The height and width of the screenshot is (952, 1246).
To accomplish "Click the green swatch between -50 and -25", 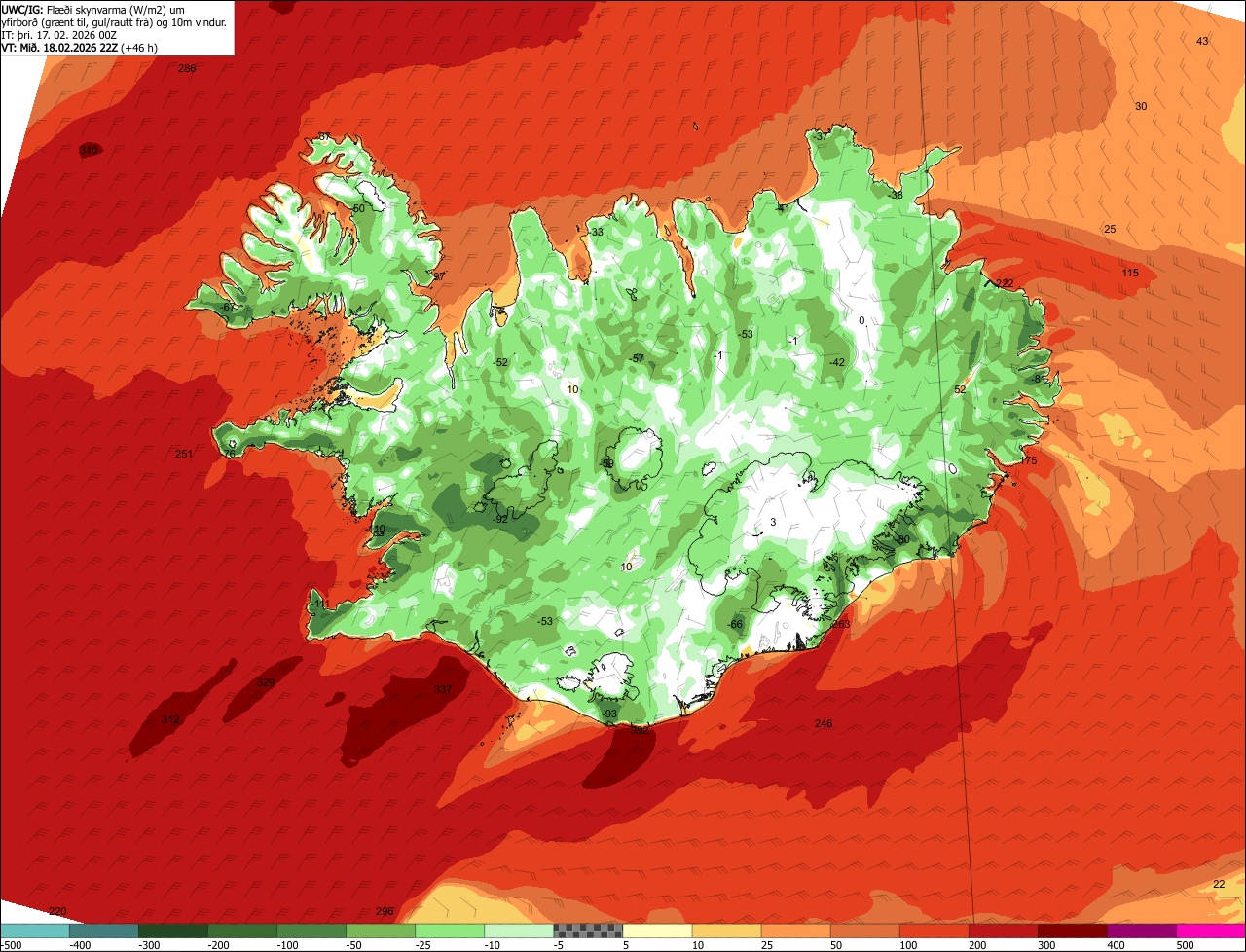I will click(x=381, y=931).
